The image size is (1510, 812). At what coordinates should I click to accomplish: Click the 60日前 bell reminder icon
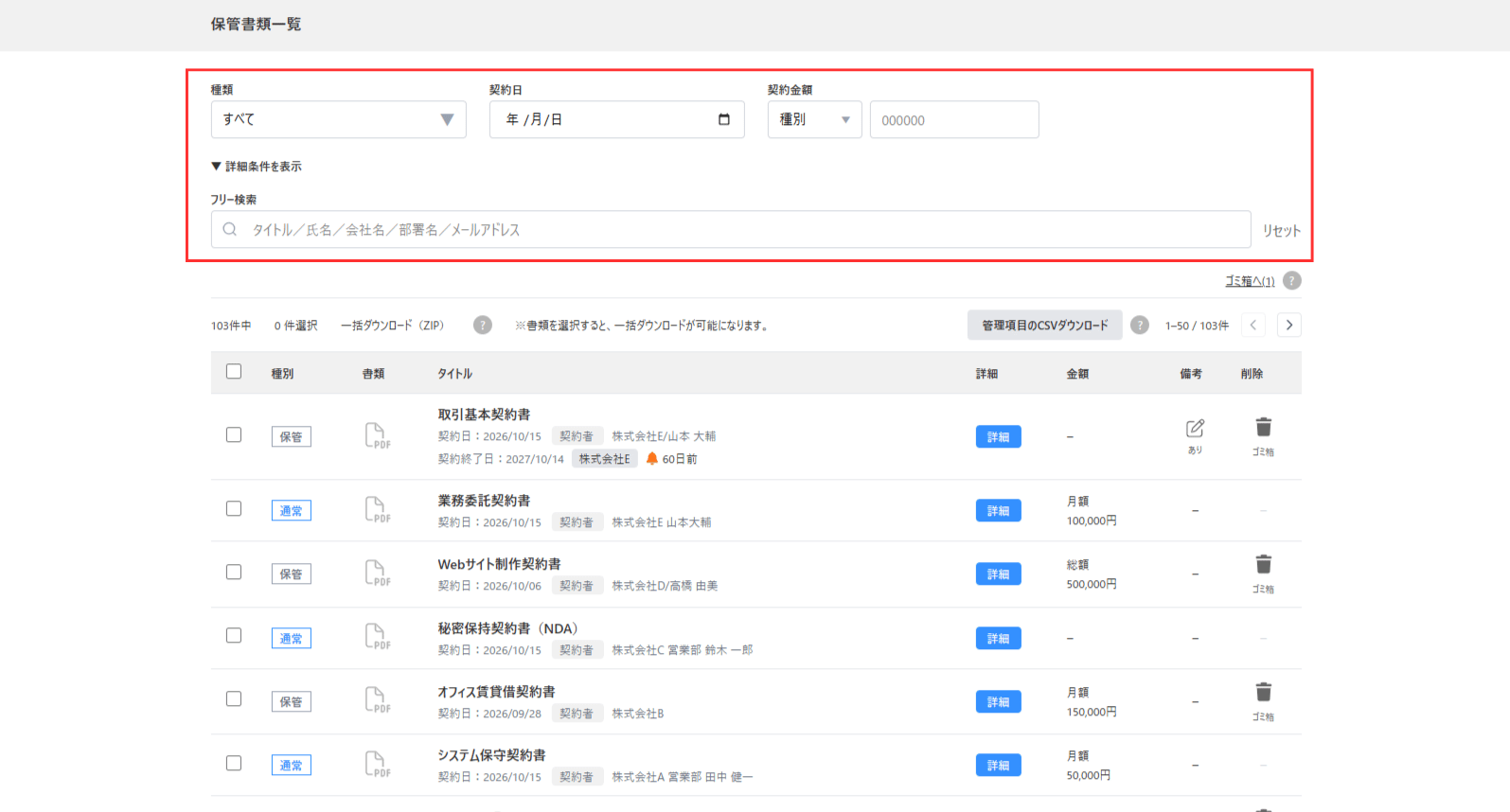pyautogui.click(x=651, y=459)
